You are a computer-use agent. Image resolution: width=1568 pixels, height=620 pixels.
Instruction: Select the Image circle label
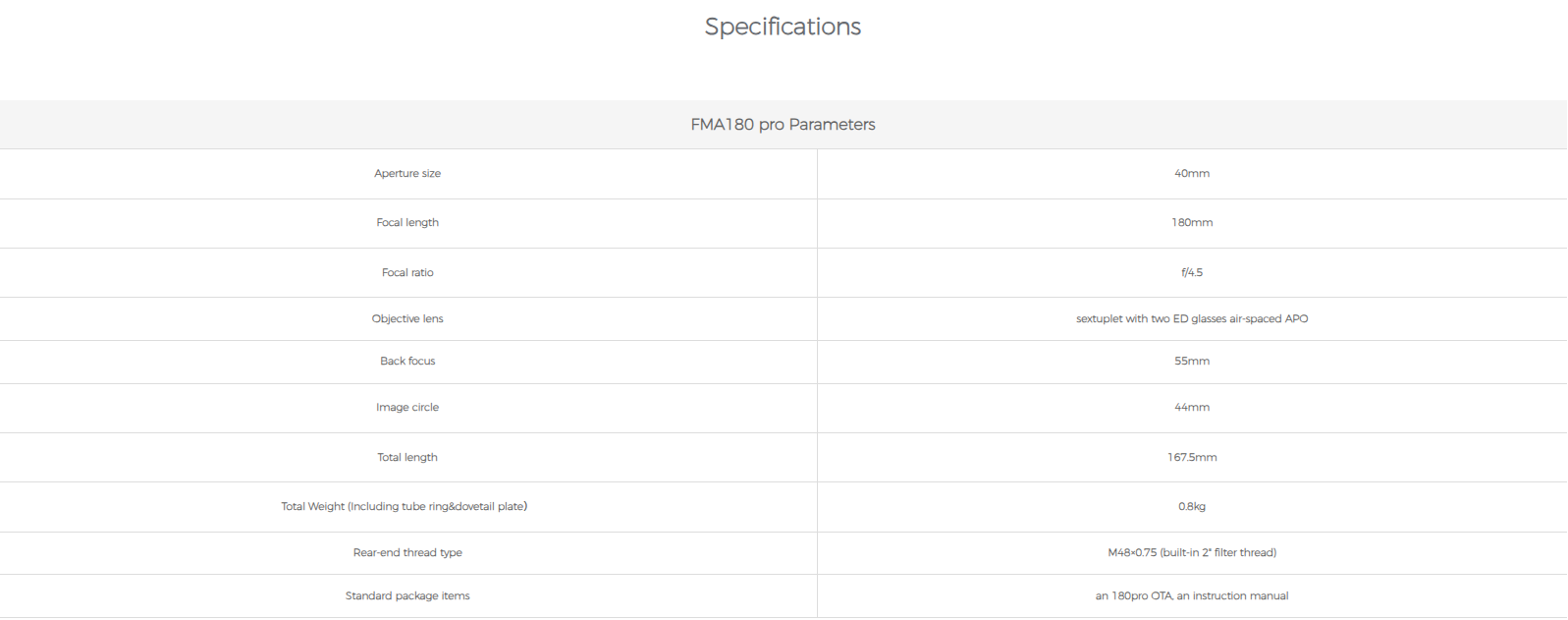[x=407, y=408]
